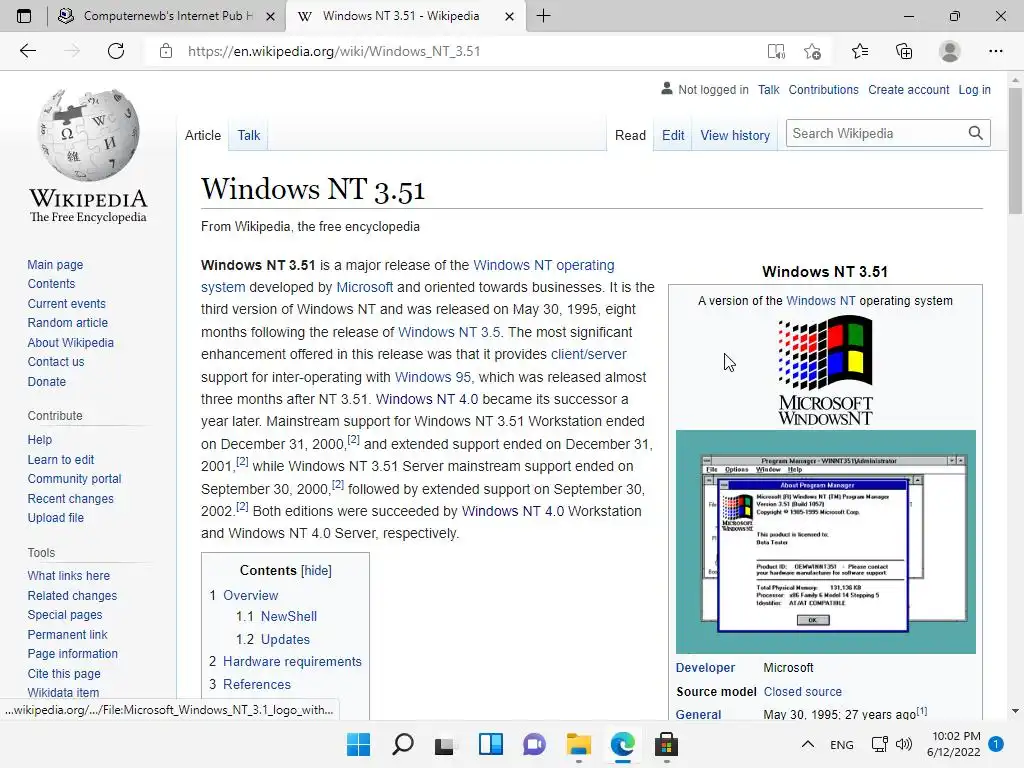The width and height of the screenshot is (1024, 768).
Task: Open Recent changes sidebar link
Action: point(71,498)
